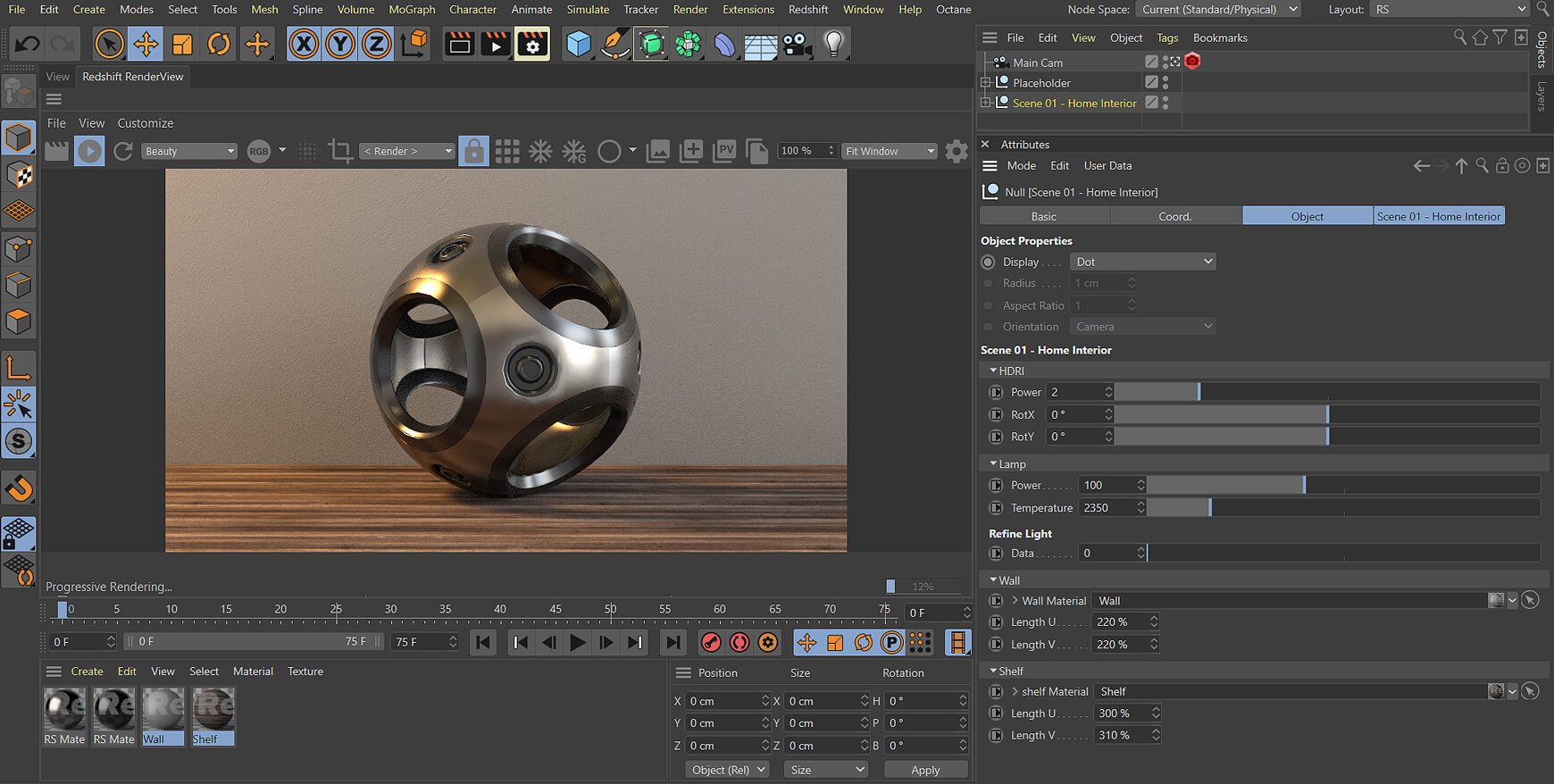
Task: Open the Render camera dropdown
Action: [407, 151]
